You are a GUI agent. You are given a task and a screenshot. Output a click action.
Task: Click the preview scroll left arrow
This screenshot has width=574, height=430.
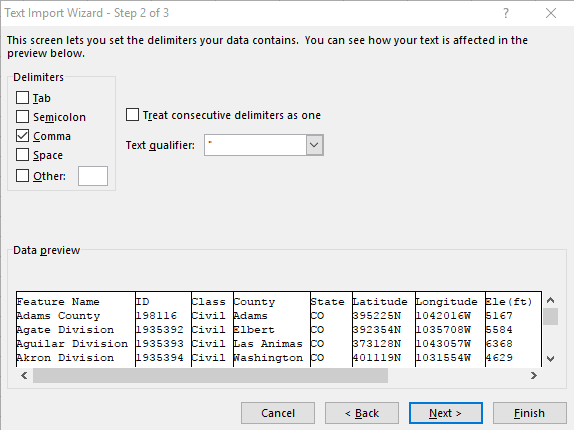[24, 375]
